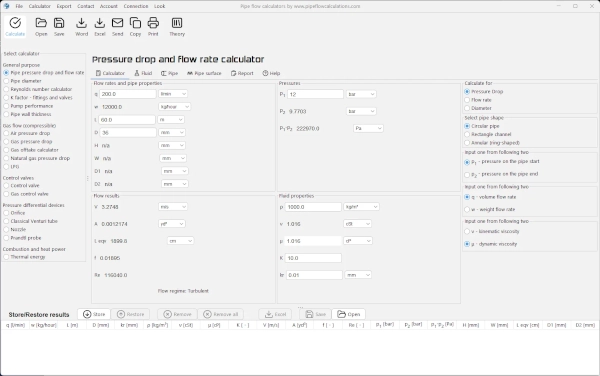This screenshot has width=600, height=376.
Task: Switch to the Fluid tab
Action: 143,73
